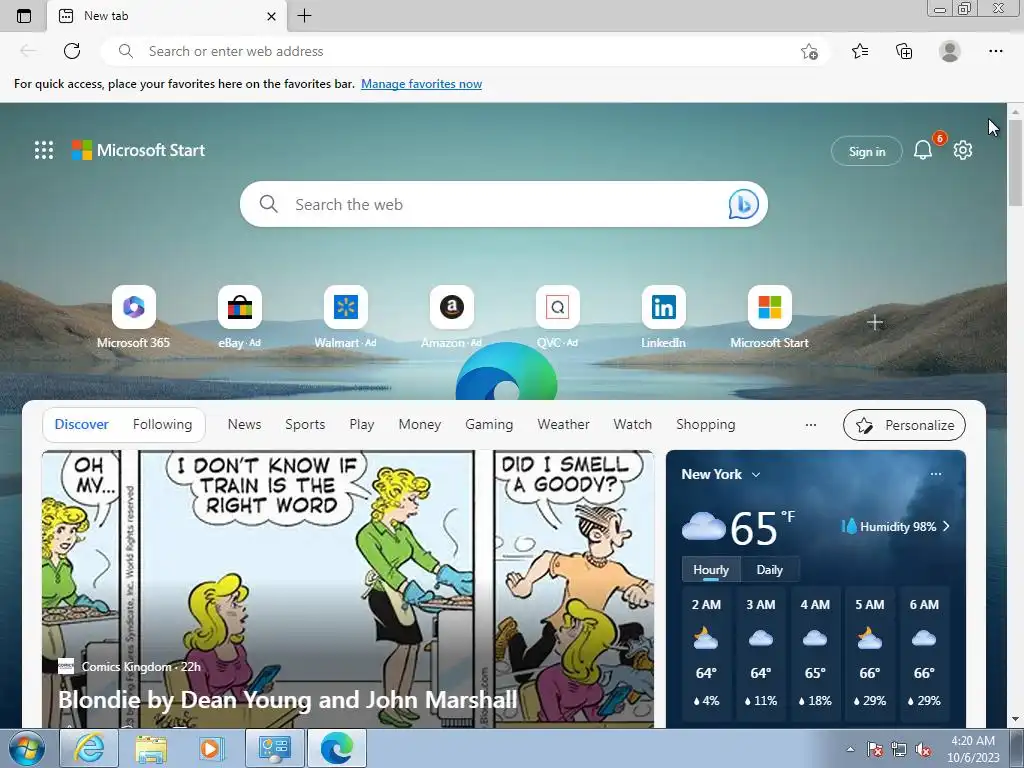Click the back arrow in toolbar
The width and height of the screenshot is (1024, 768).
click(x=28, y=51)
